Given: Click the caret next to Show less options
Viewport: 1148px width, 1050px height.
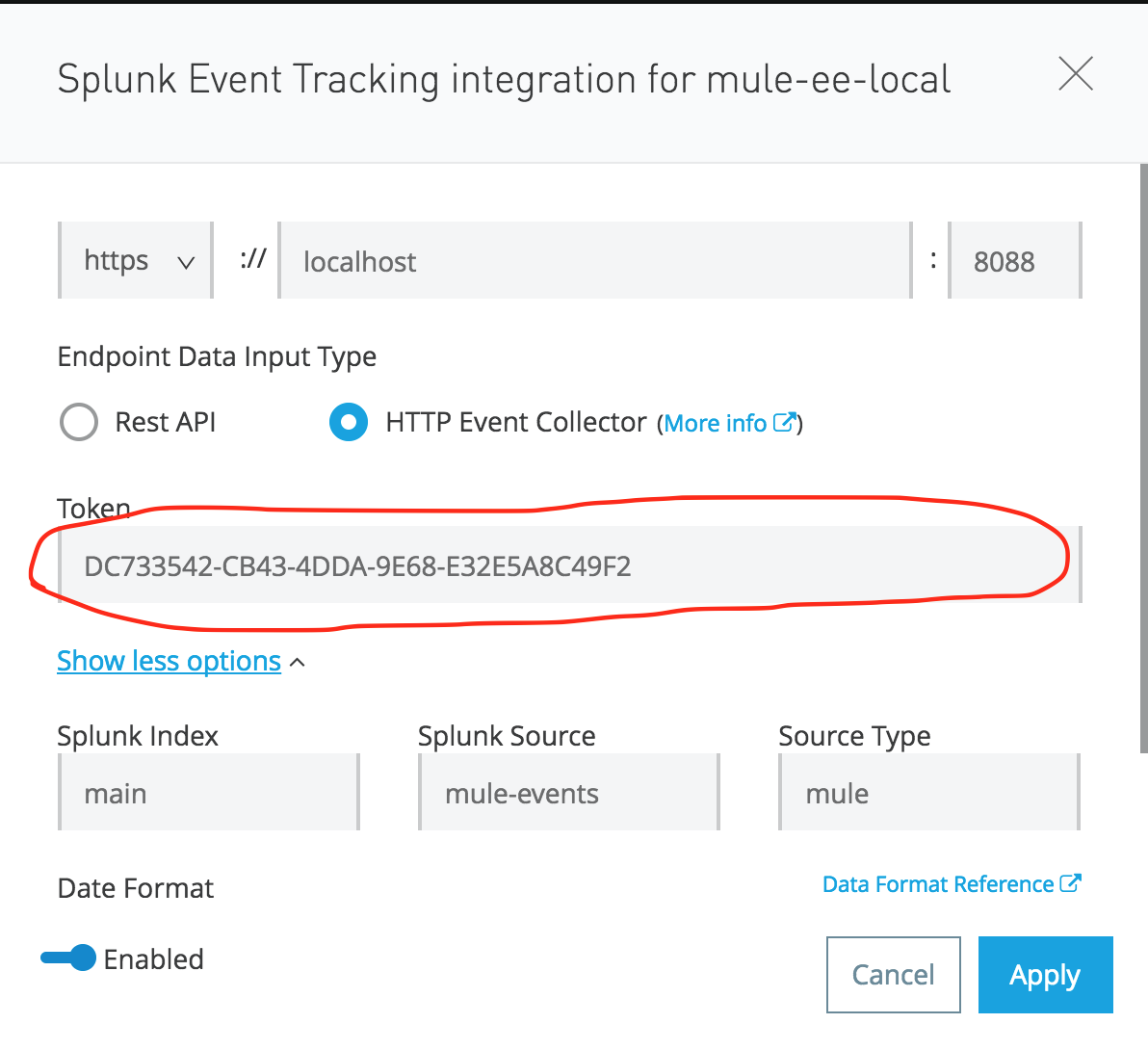Looking at the screenshot, I should (x=298, y=663).
